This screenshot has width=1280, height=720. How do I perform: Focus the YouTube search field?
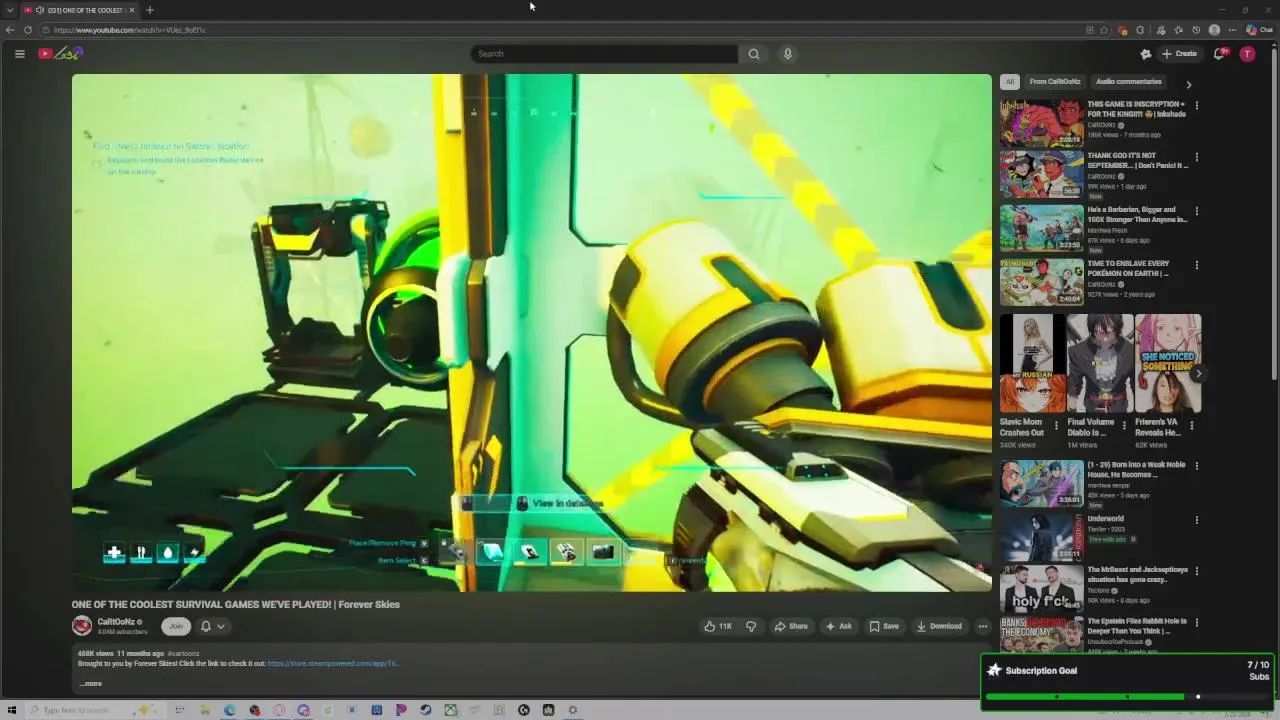(604, 54)
